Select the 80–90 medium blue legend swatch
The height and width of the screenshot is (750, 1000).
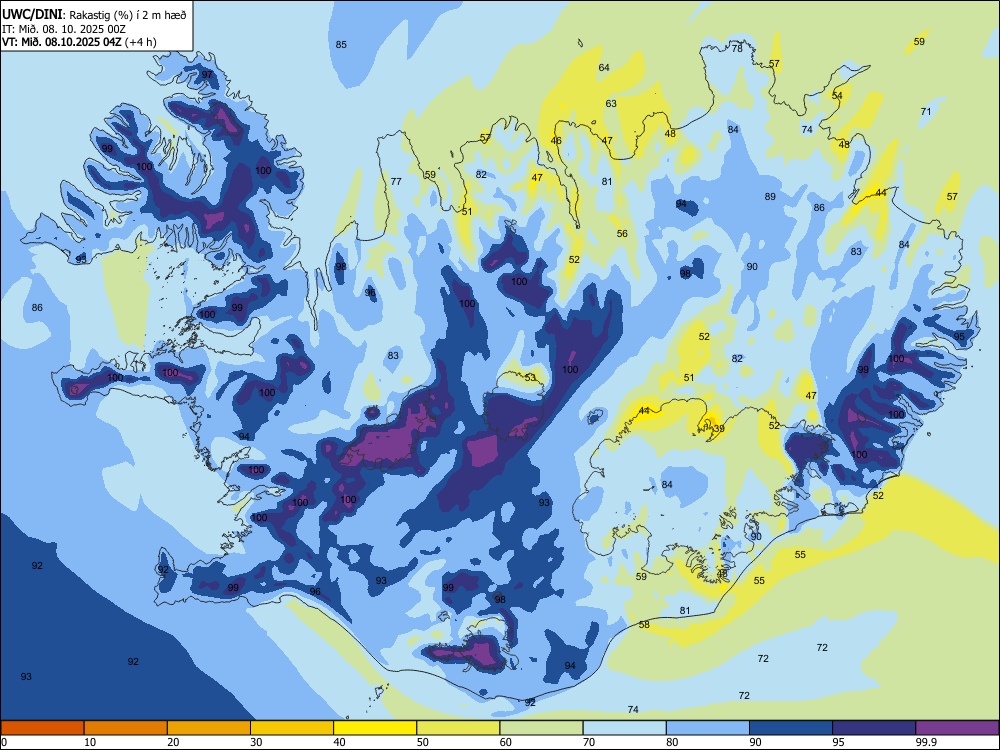(x=708, y=728)
